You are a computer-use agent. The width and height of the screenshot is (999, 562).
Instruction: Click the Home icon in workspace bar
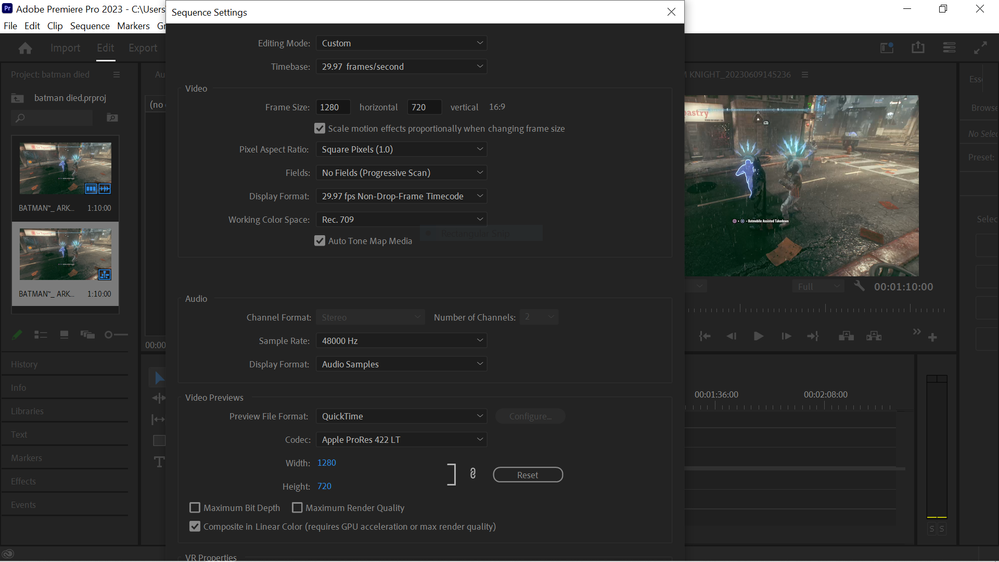coord(25,48)
